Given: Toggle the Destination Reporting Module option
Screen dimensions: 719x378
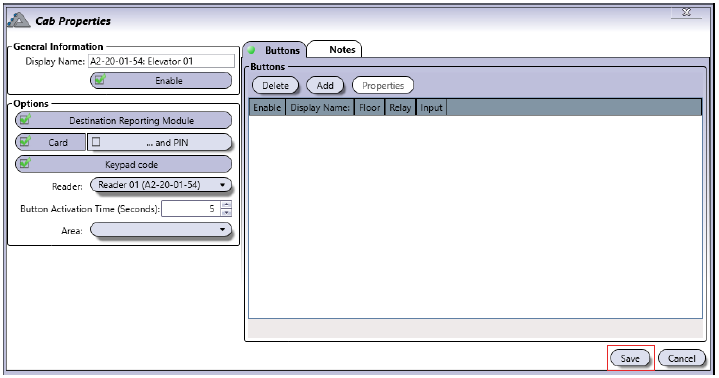Looking at the screenshot, I should click(x=123, y=121).
